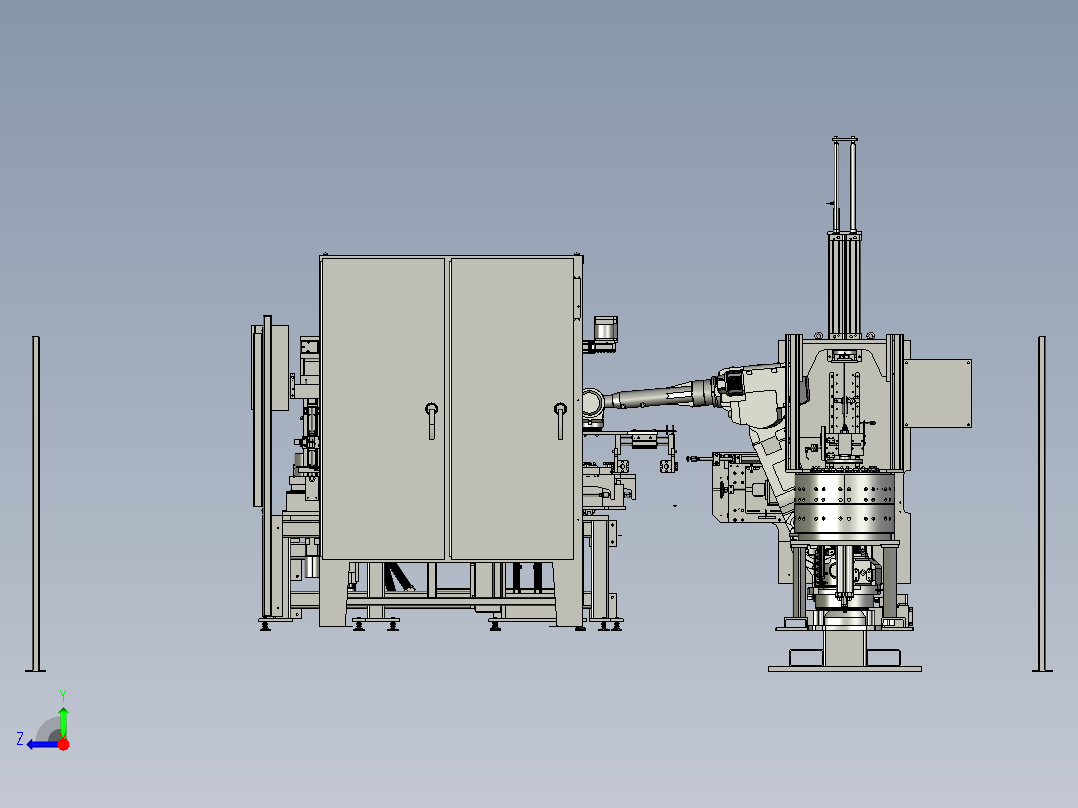Click the red origin ball of the triad
The image size is (1078, 808).
(63, 744)
